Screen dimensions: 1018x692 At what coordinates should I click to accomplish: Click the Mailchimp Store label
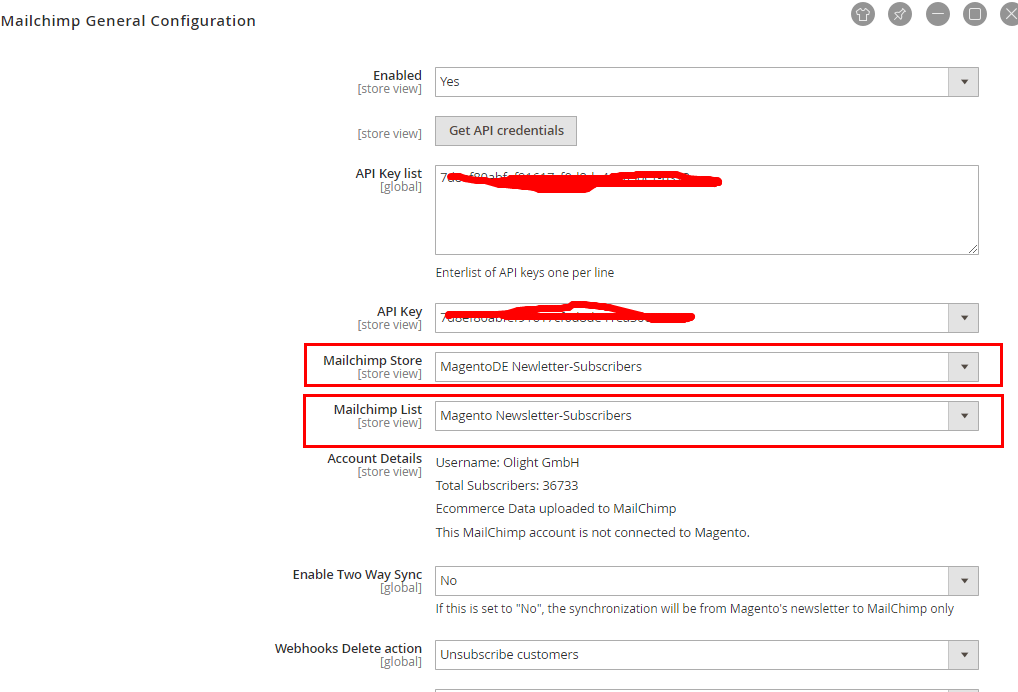372,360
